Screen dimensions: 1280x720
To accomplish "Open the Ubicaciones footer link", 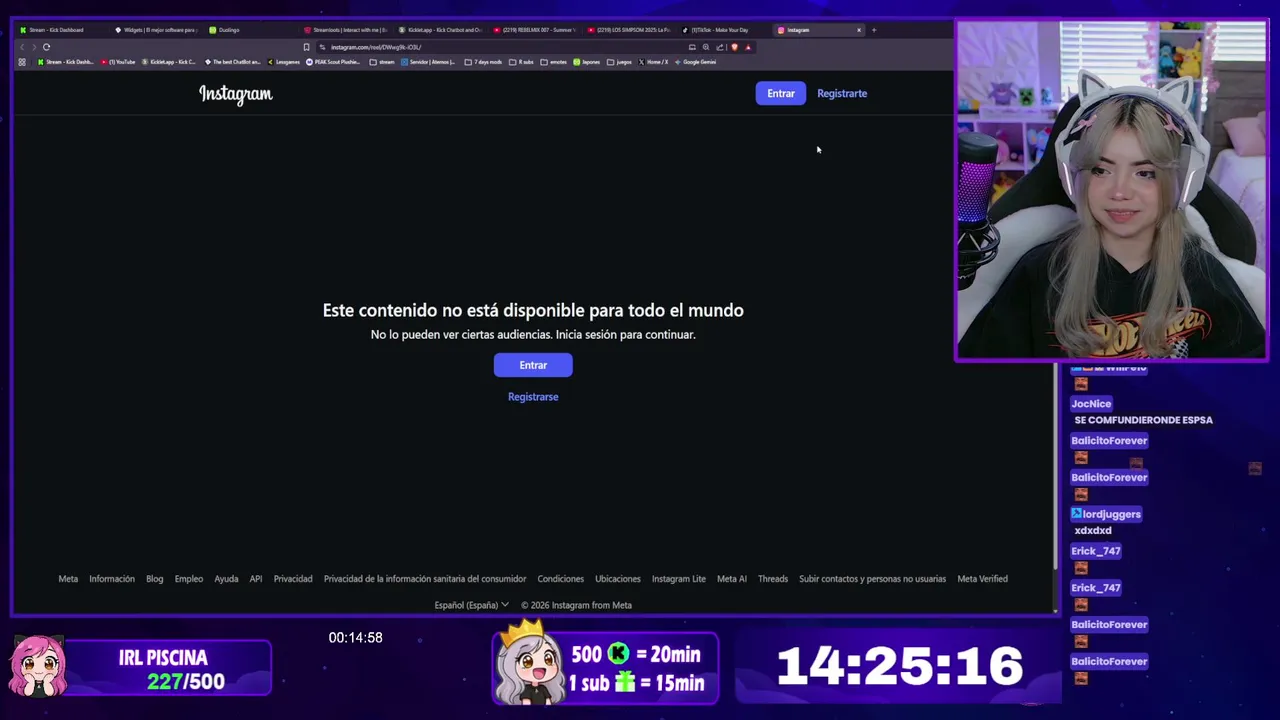I will click(618, 579).
